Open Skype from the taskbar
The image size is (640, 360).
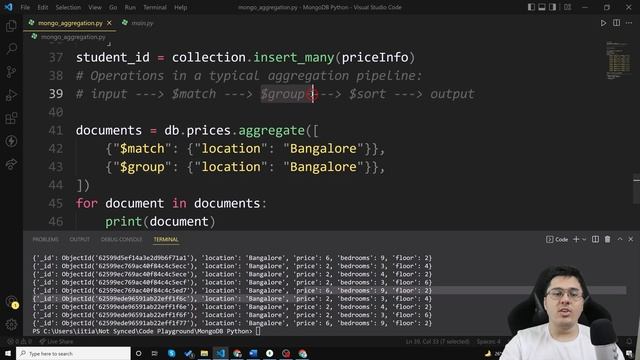click(171, 353)
